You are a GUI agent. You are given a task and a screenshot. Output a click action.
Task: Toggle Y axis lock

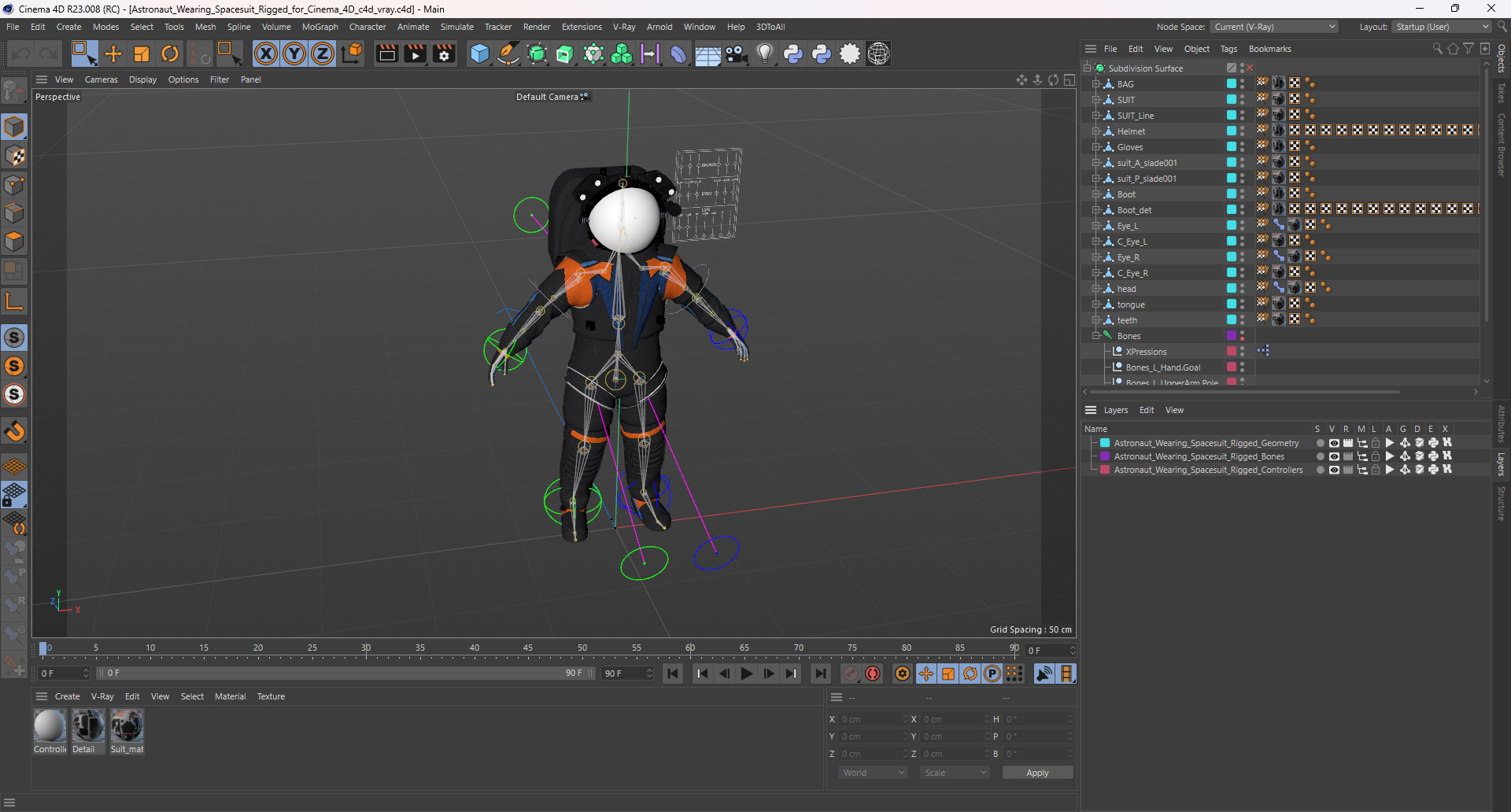click(294, 54)
